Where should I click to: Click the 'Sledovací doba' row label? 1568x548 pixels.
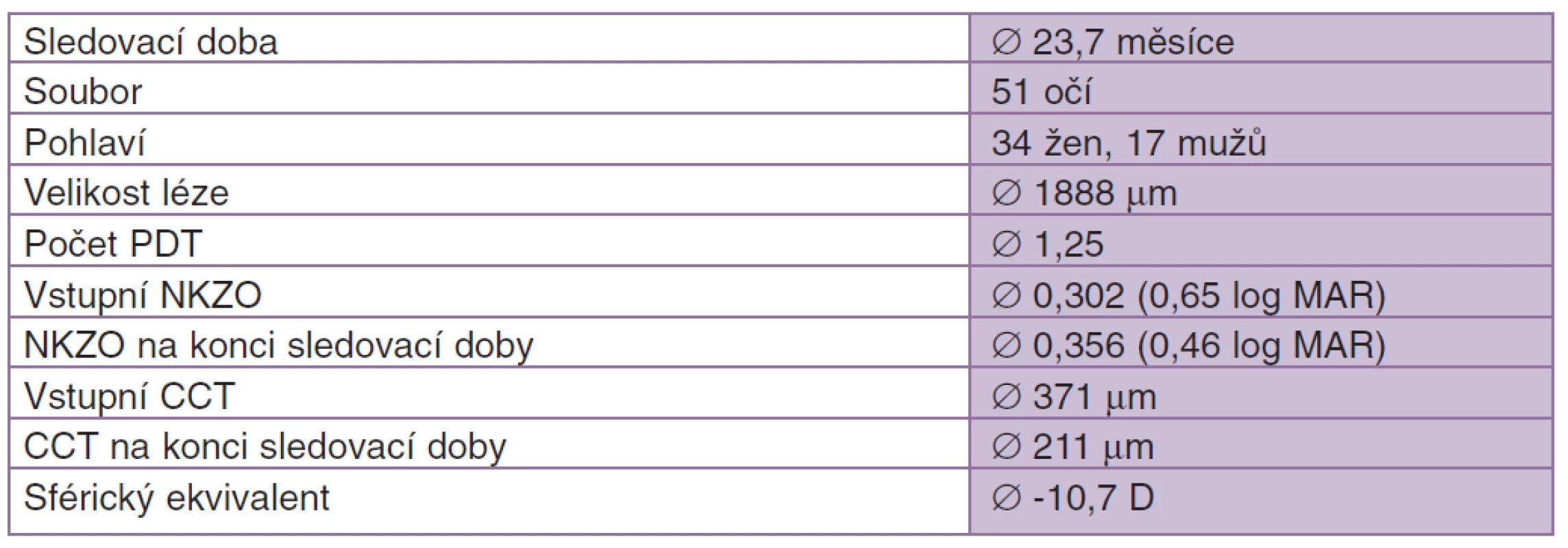151,42
